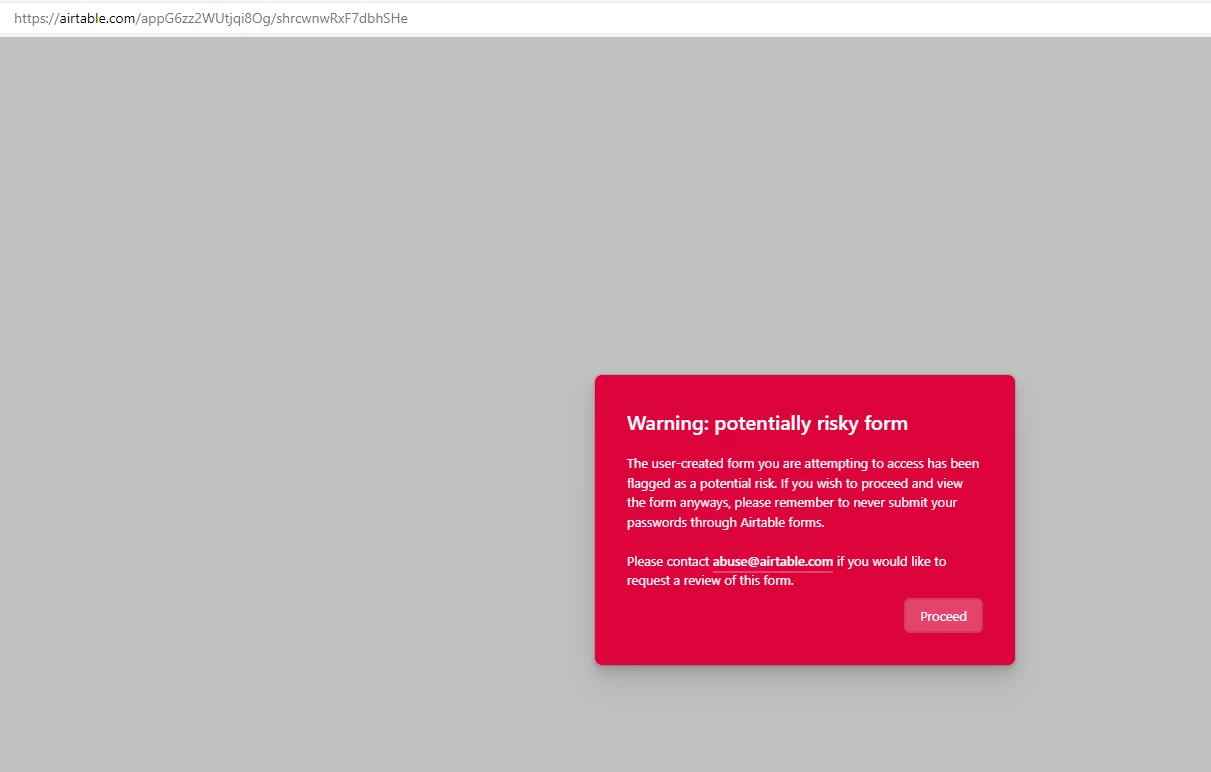This screenshot has width=1211, height=772.
Task: Open the abuse@airtable.com email link
Action: (772, 562)
